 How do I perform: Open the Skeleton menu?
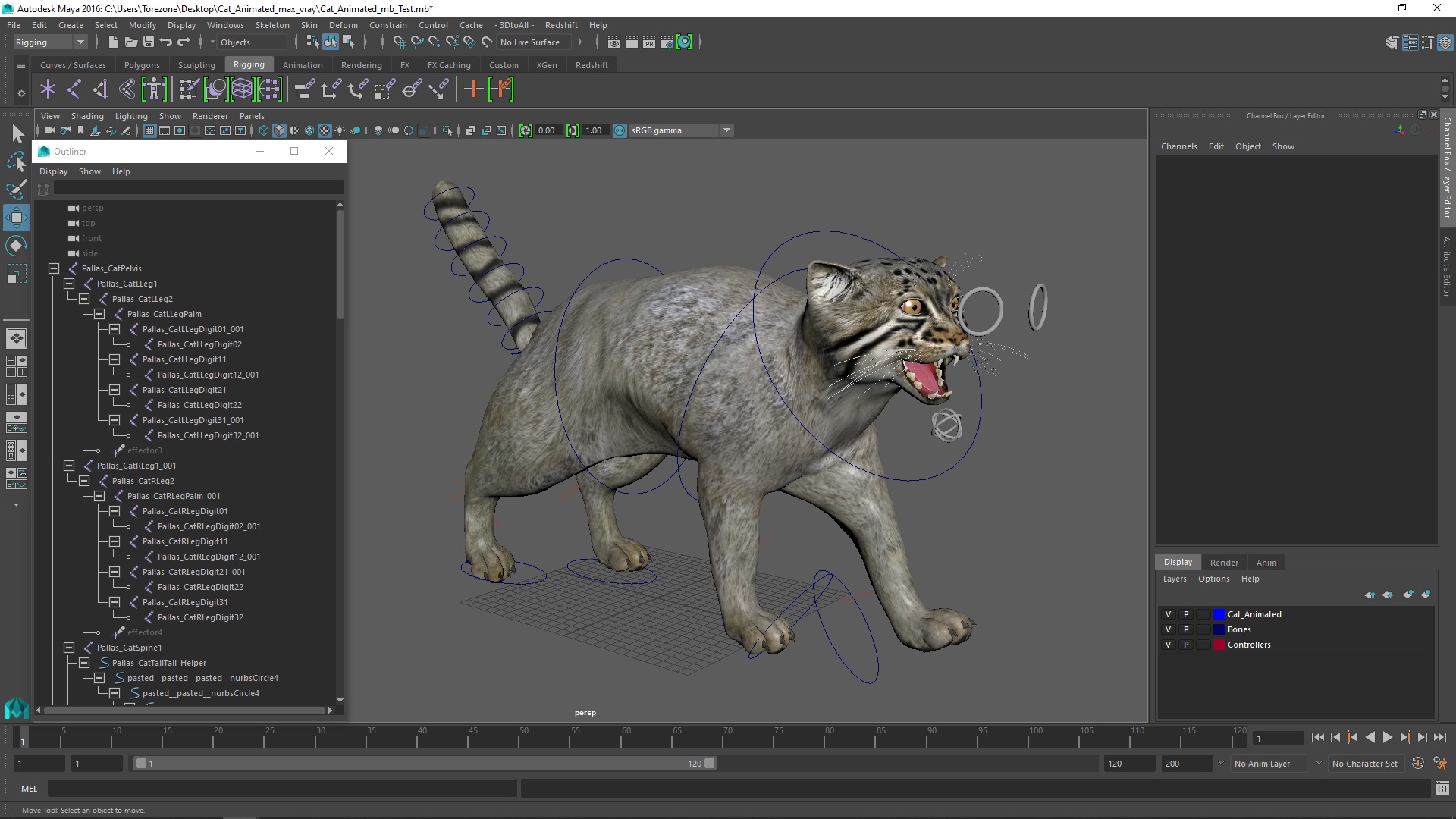(272, 25)
